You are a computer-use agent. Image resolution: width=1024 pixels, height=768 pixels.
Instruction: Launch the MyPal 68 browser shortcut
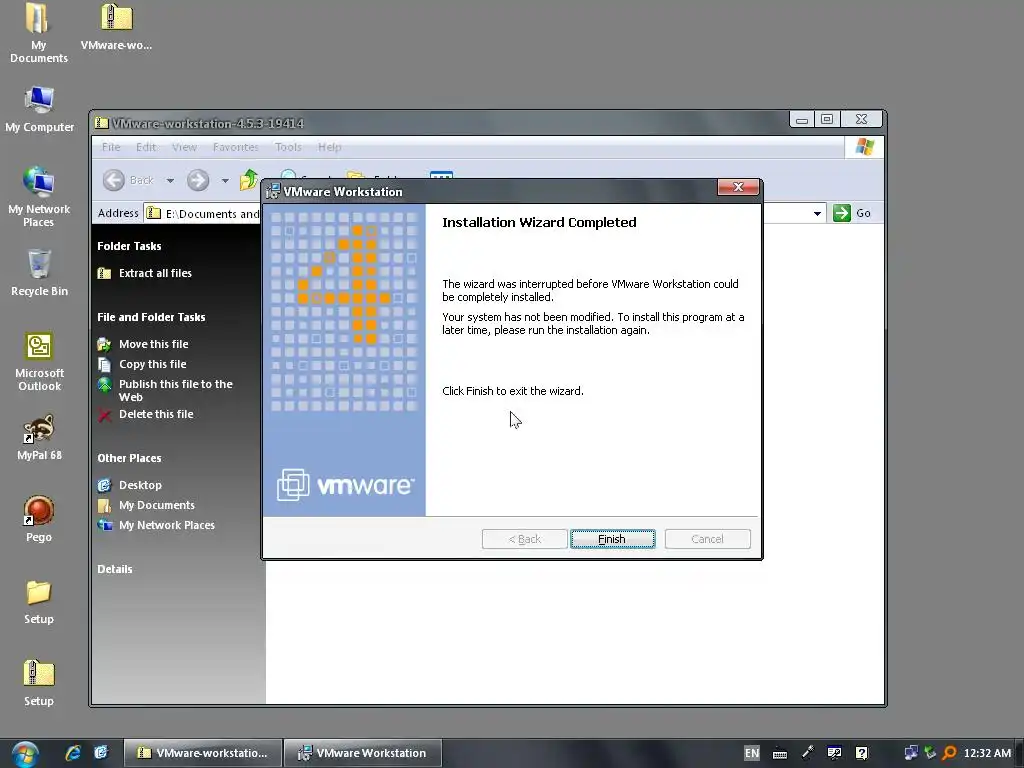pos(39,437)
